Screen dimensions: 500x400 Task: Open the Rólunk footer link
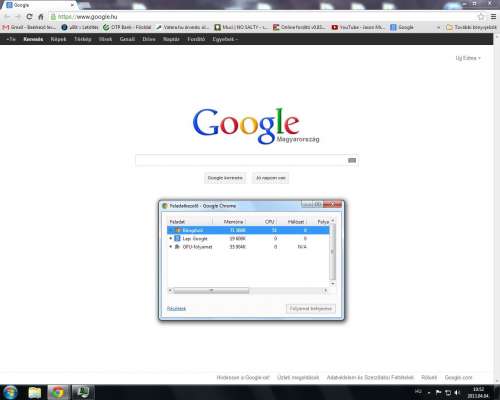pos(429,377)
